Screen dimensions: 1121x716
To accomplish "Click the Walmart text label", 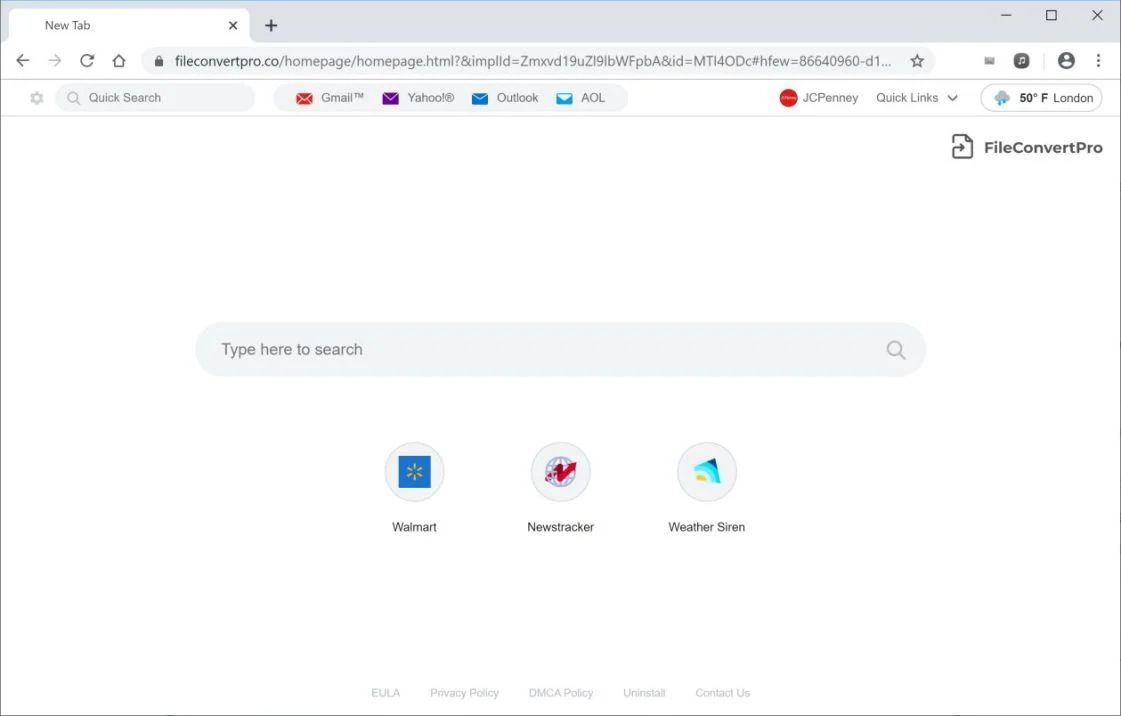I will tap(414, 527).
